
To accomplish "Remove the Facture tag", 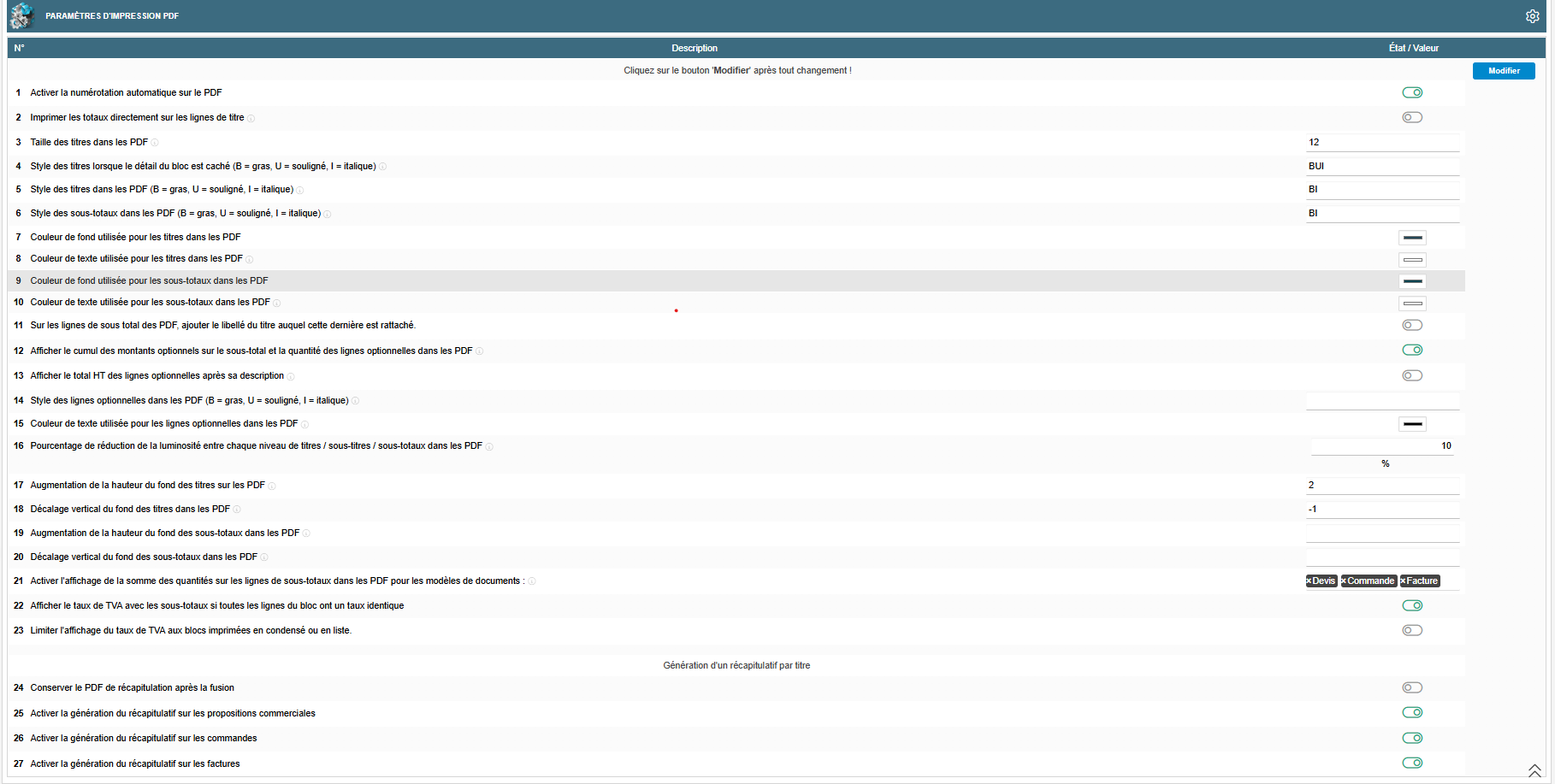I will 1404,581.
